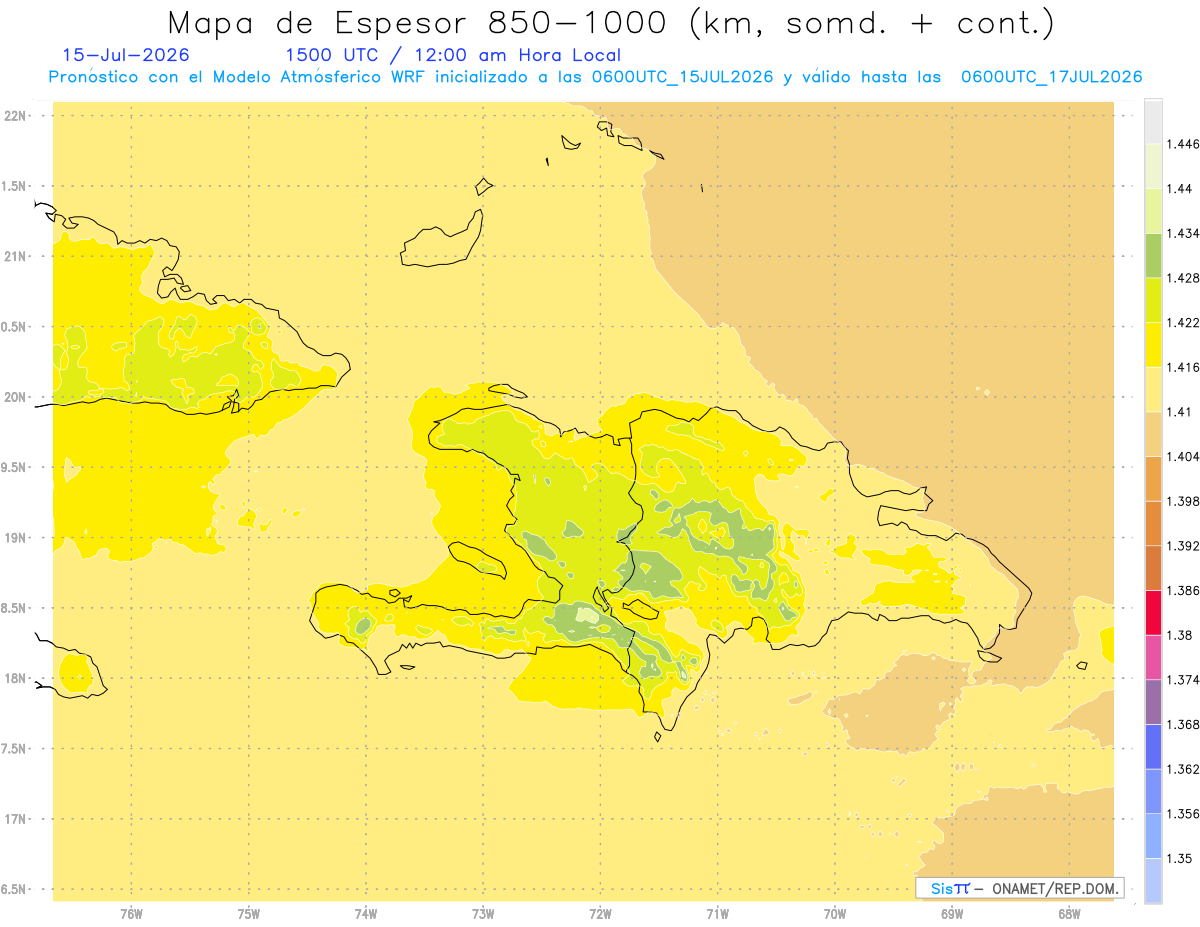Click the 1.398 colorbar value
Screen dimensions: 1200x927
[x=1183, y=501]
